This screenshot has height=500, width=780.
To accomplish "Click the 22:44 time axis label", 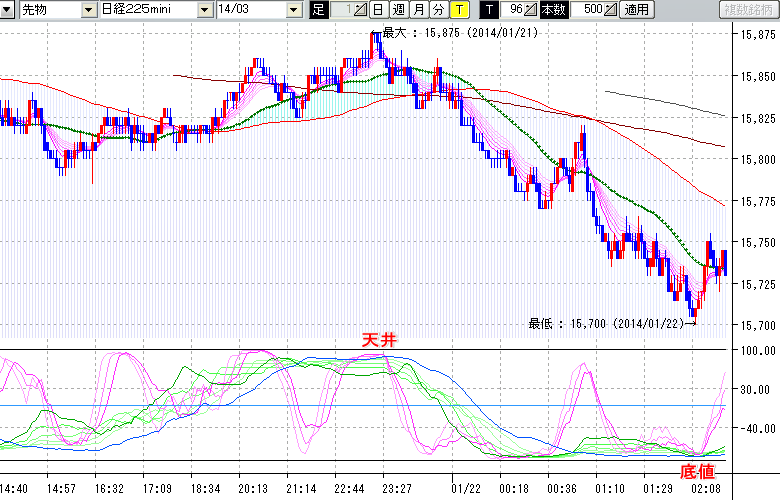I will pos(349,489).
